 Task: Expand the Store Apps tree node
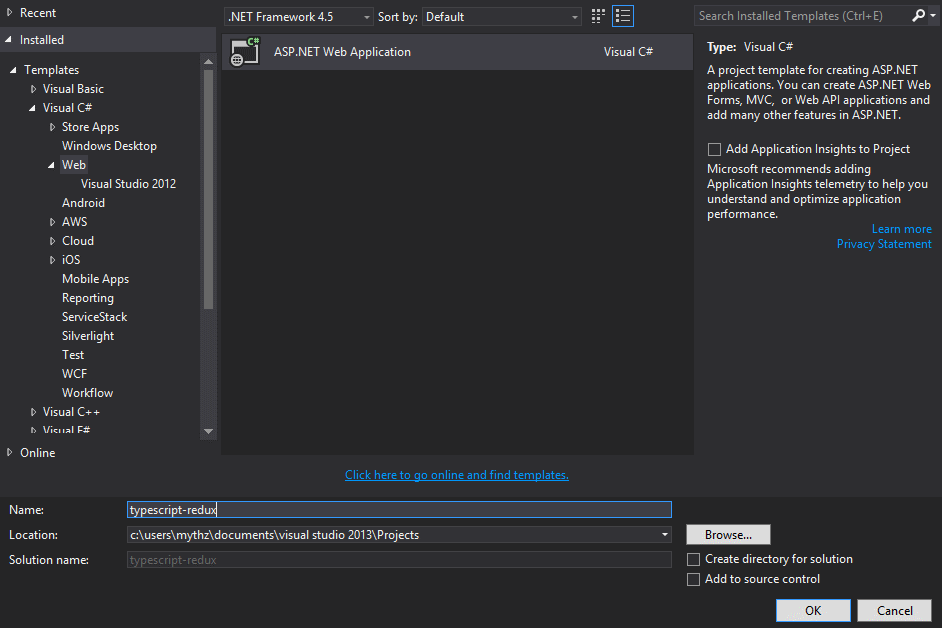53,127
